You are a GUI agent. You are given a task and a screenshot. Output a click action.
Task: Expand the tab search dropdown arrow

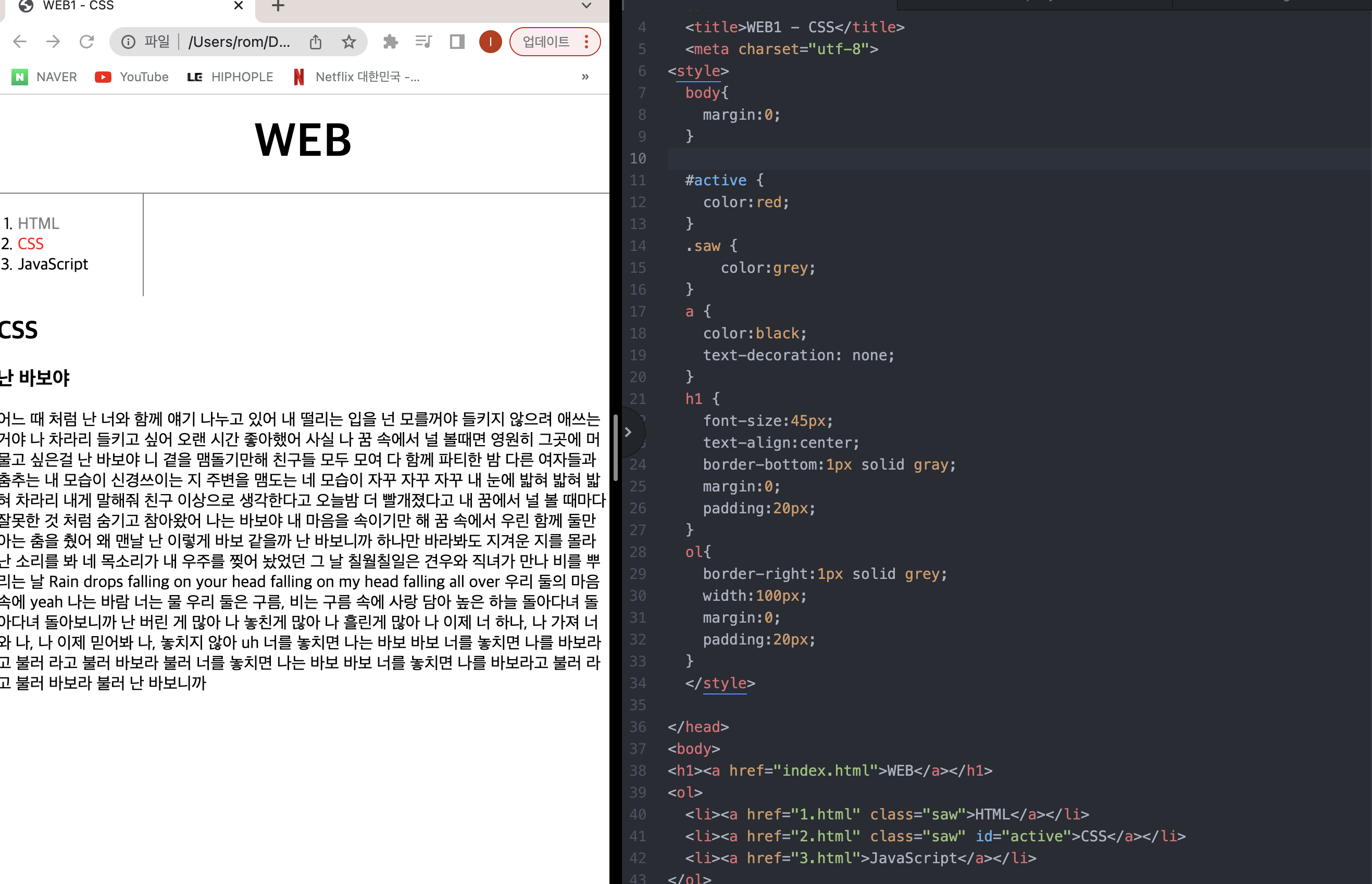[x=587, y=6]
